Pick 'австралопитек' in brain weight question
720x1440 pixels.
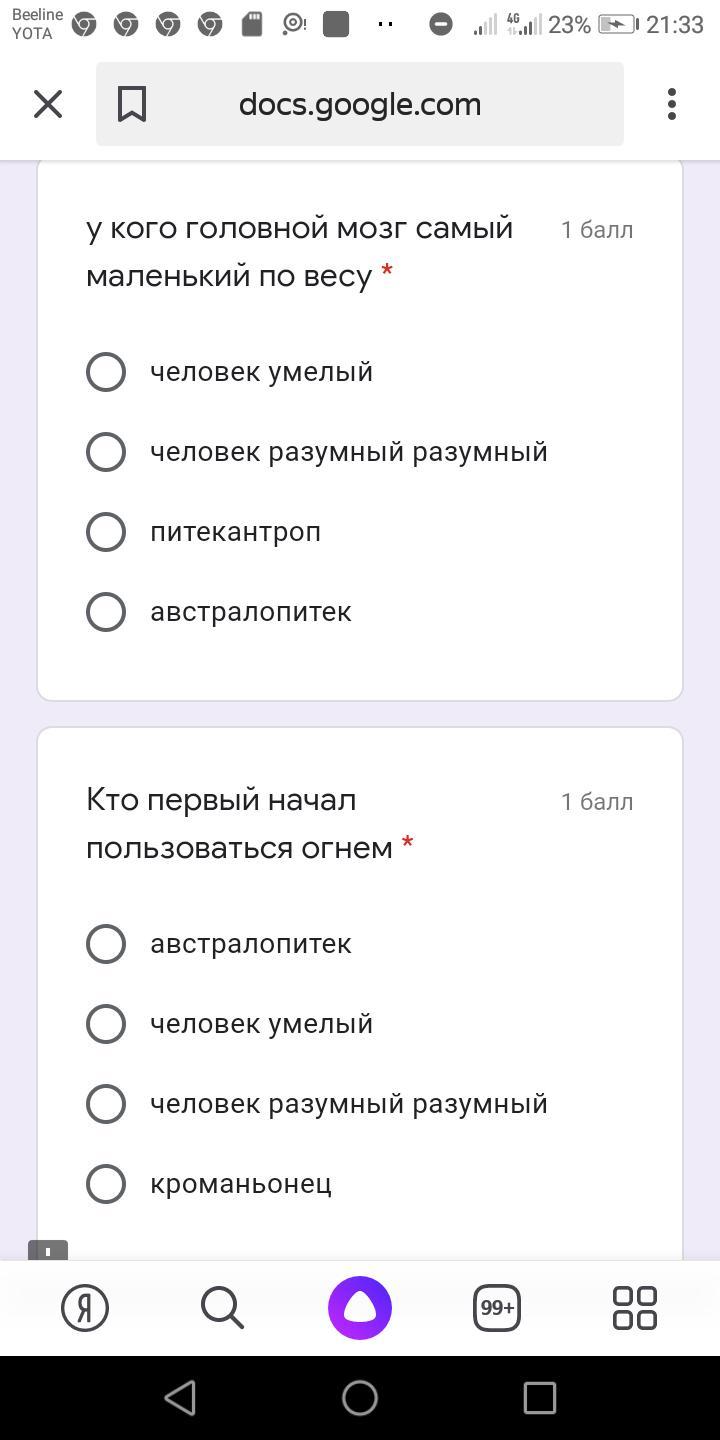coord(106,612)
